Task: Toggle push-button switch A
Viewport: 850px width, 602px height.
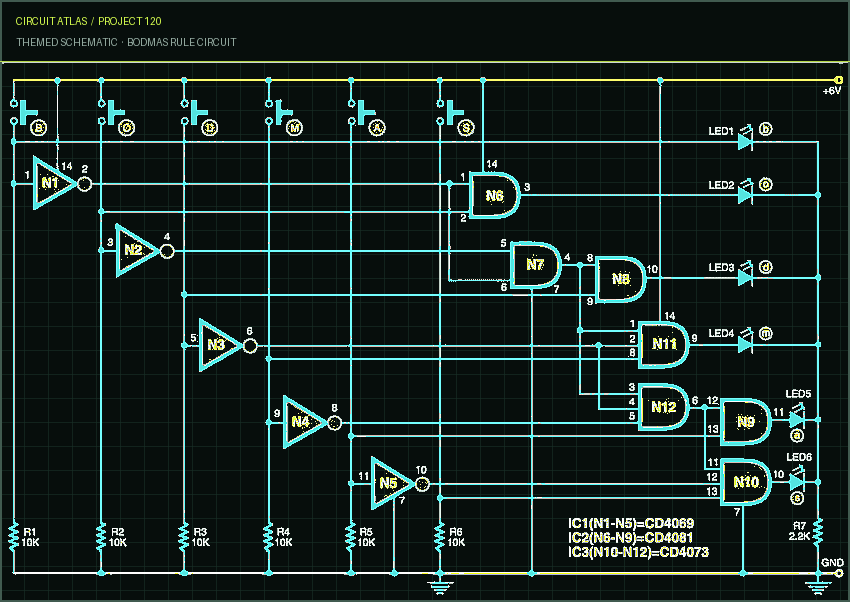Action: 360,112
